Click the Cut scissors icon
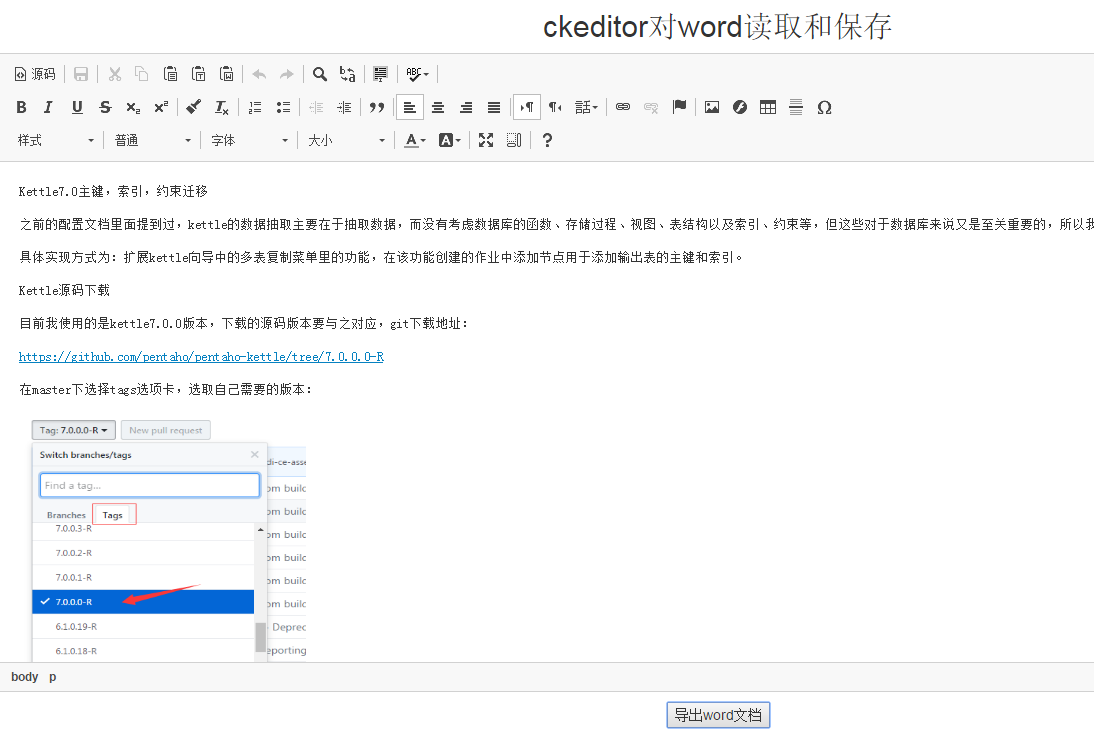Screen dimensions: 1094x738 pyautogui.click(x=115, y=74)
